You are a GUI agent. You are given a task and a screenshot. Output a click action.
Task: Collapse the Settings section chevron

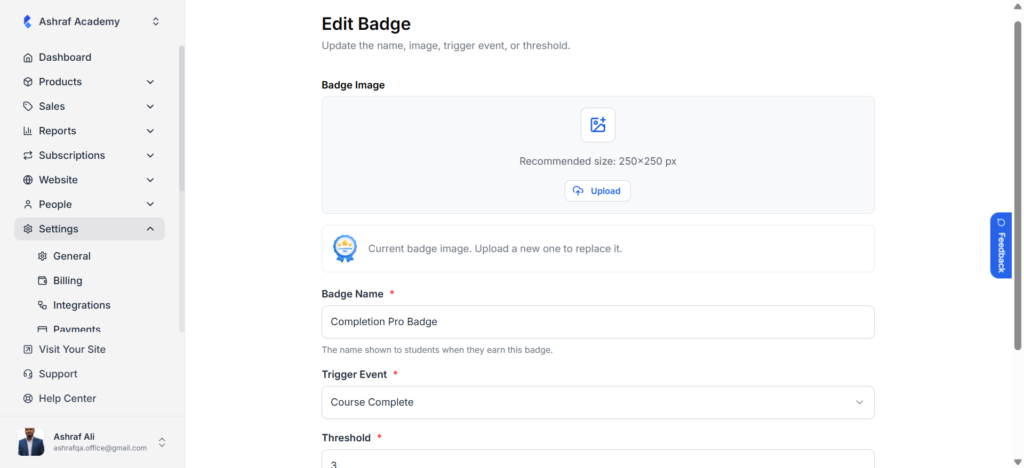(150, 229)
